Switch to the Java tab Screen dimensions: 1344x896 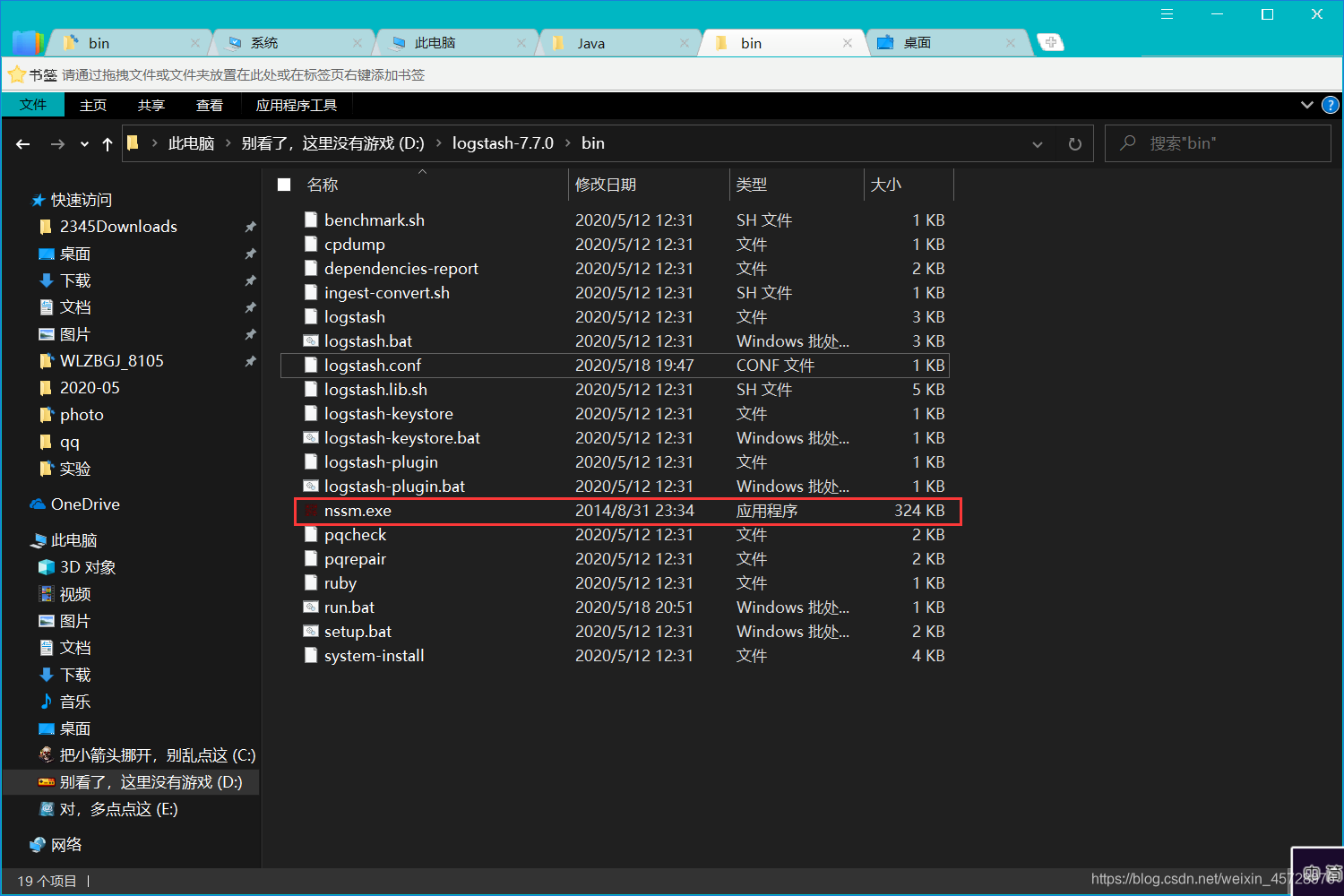pyautogui.click(x=590, y=41)
